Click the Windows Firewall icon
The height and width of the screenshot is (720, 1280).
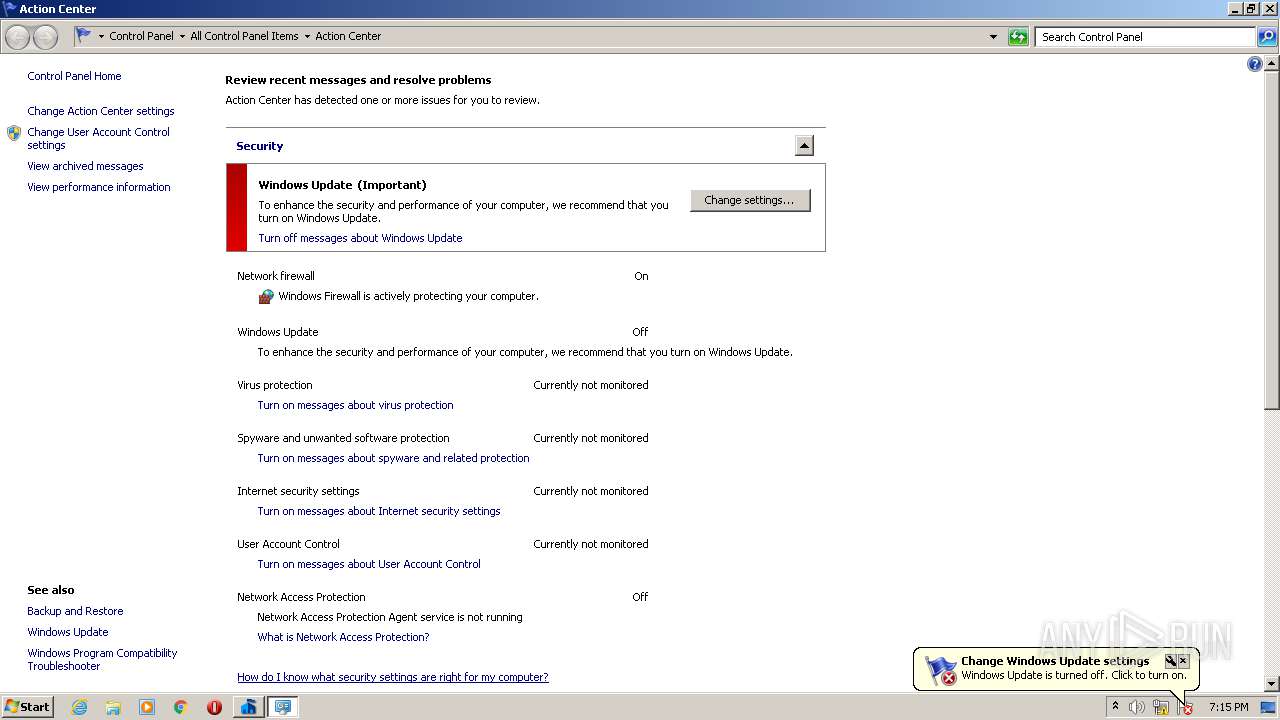click(x=266, y=296)
